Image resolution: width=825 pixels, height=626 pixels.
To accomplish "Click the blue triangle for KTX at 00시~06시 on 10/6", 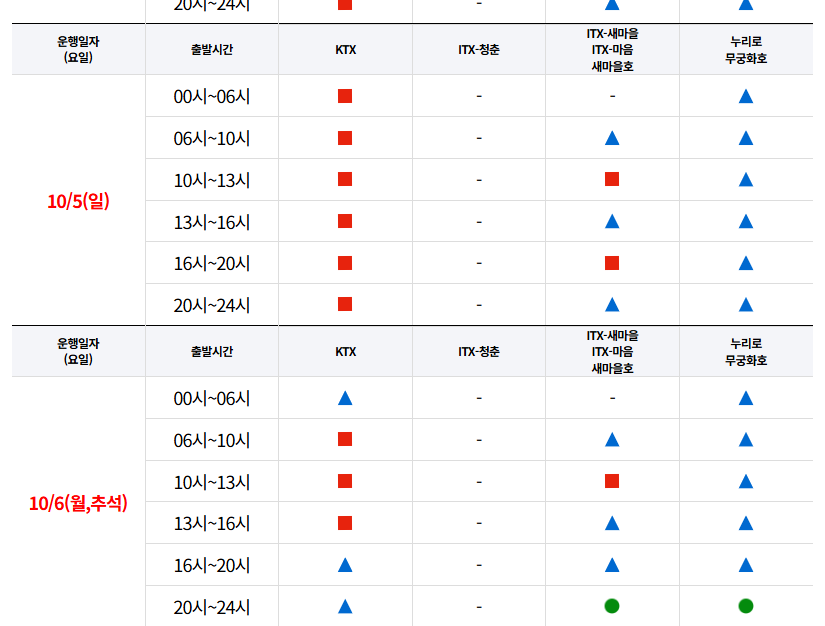I will (344, 397).
